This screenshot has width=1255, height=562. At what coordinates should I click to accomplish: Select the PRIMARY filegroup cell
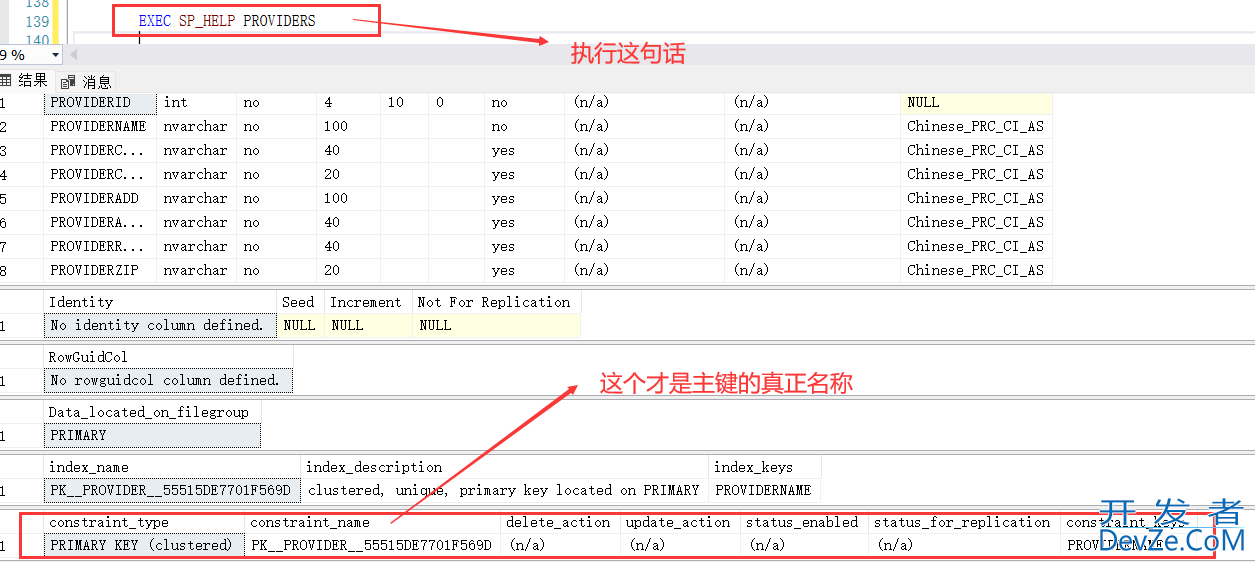tap(152, 435)
